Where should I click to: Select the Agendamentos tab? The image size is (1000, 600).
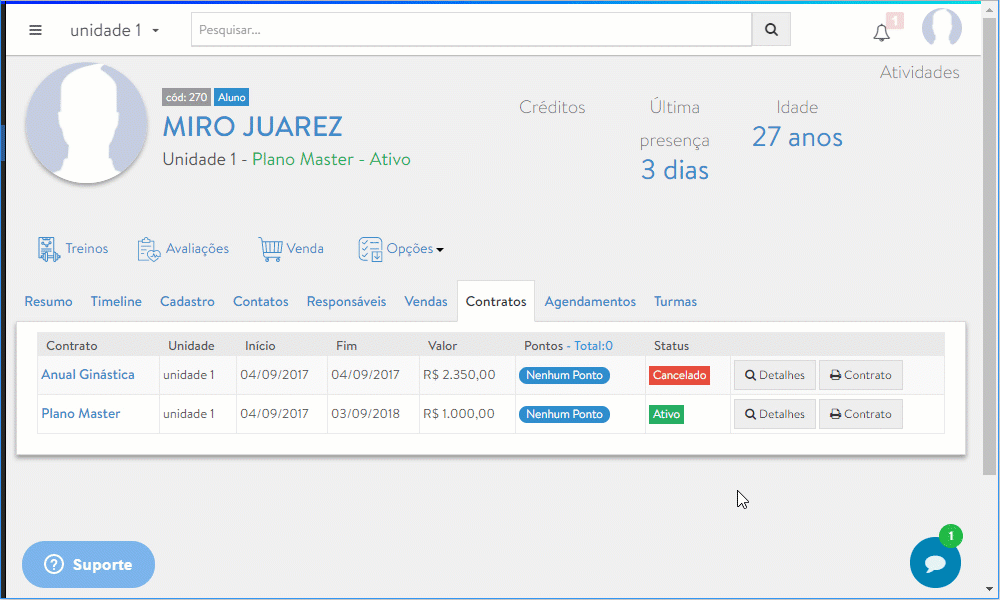pos(590,301)
